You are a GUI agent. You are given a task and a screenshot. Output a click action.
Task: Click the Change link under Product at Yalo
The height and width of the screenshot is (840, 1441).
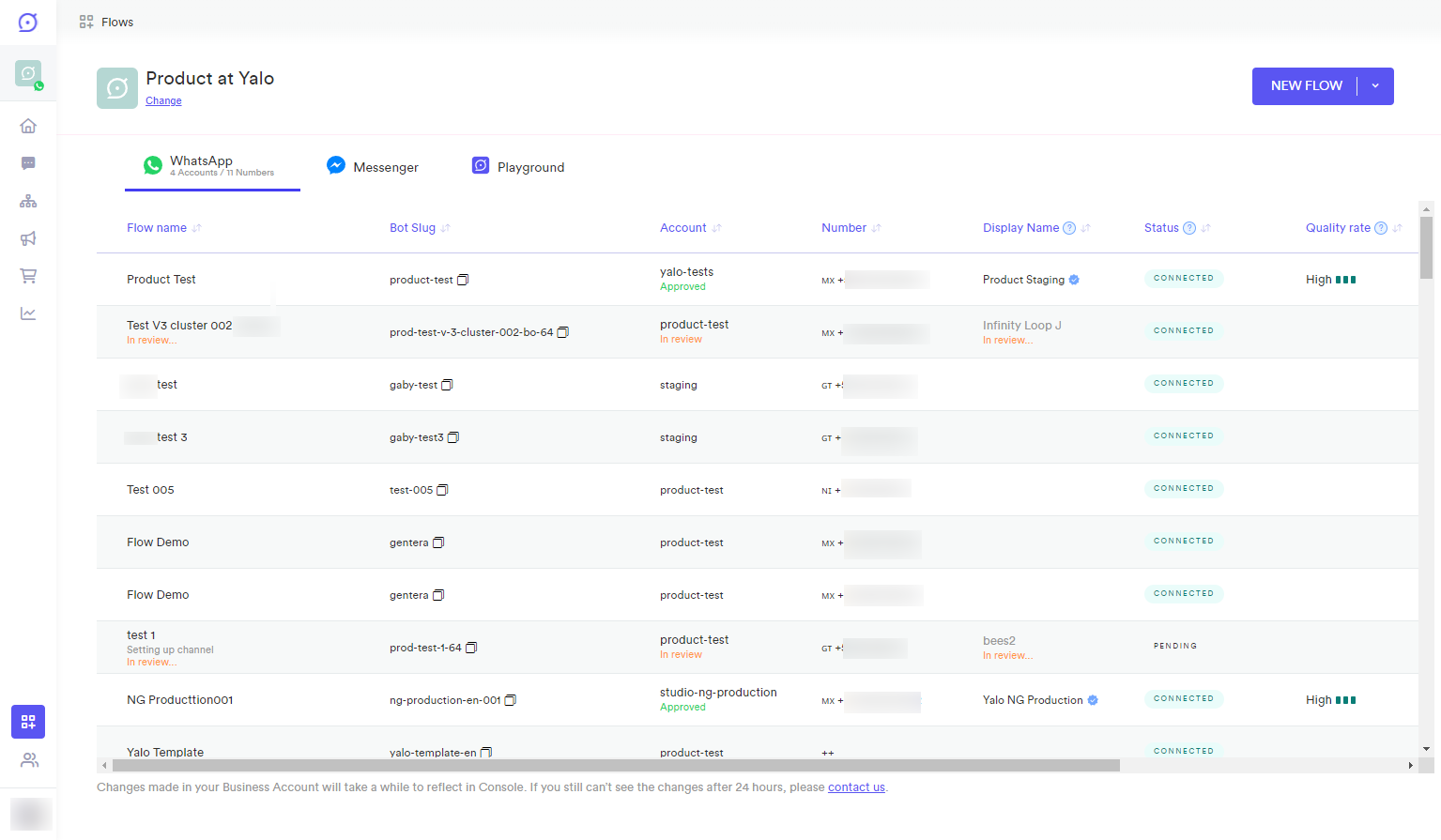pyautogui.click(x=163, y=101)
